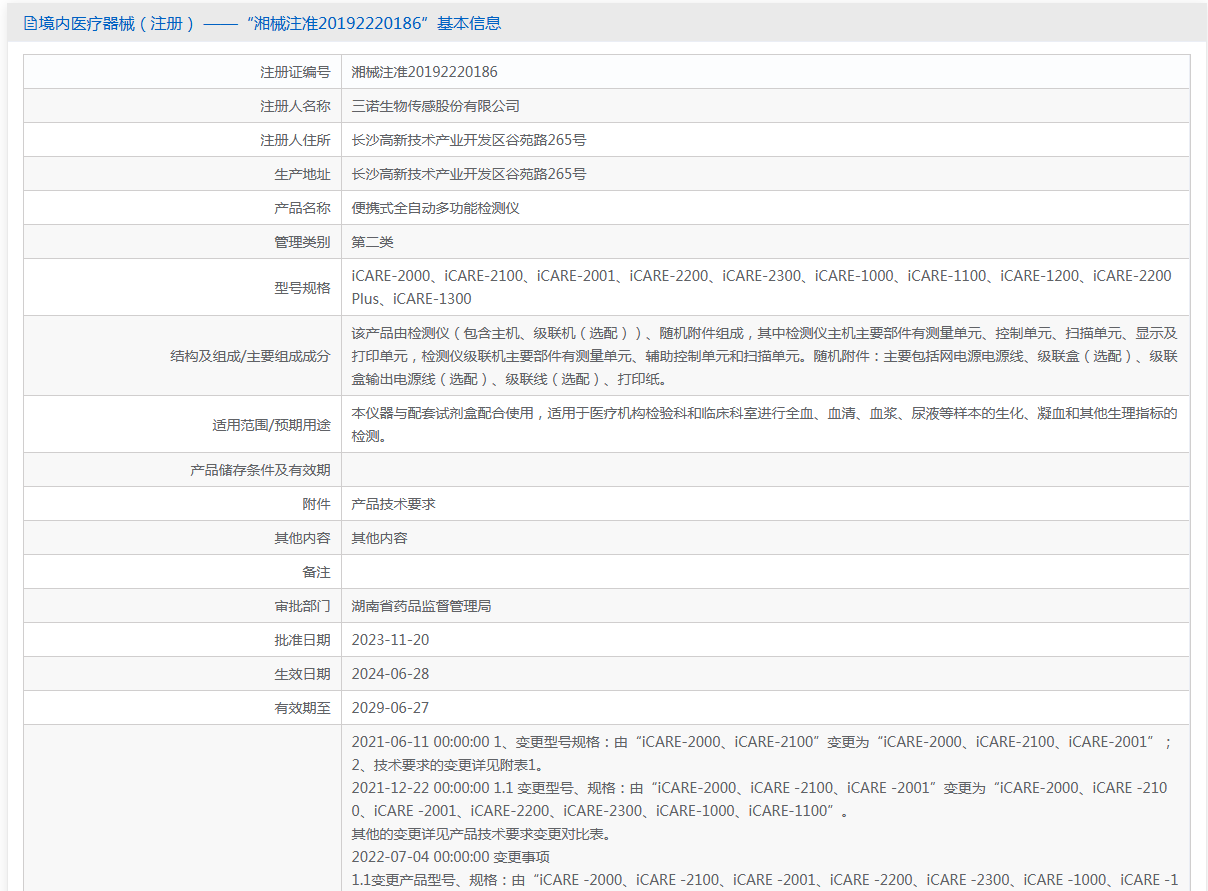1208x891 pixels.
Task: Click the 其他内容 label cell
Action: [x=182, y=538]
